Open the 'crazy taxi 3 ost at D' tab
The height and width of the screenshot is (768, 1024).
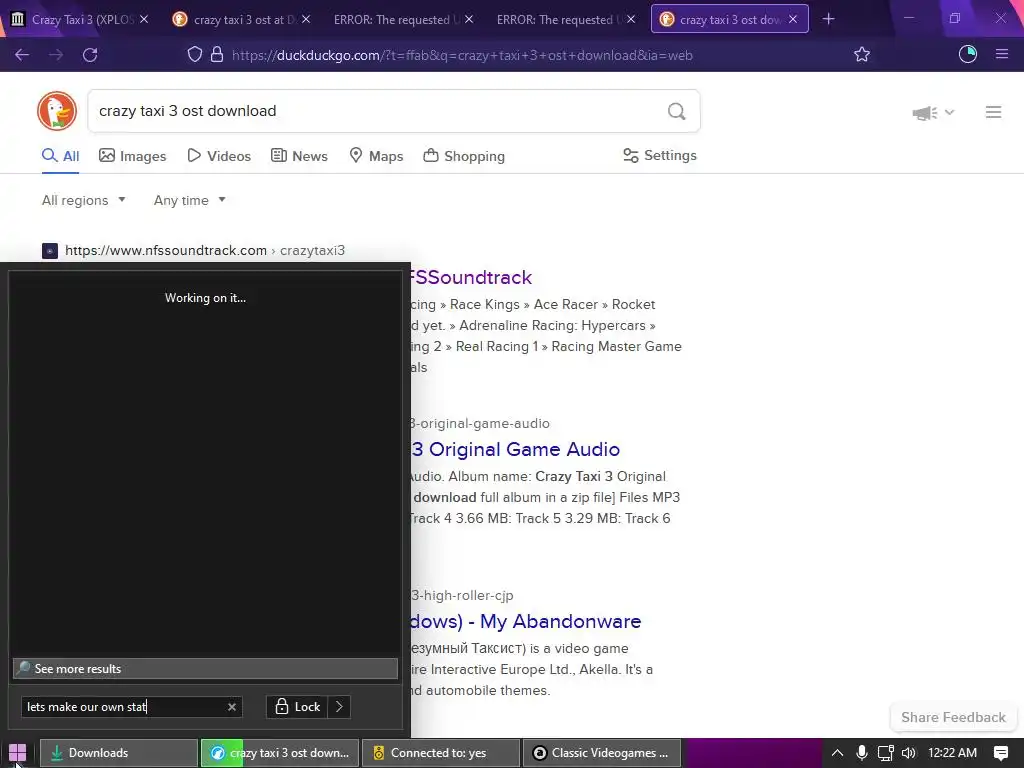click(242, 19)
